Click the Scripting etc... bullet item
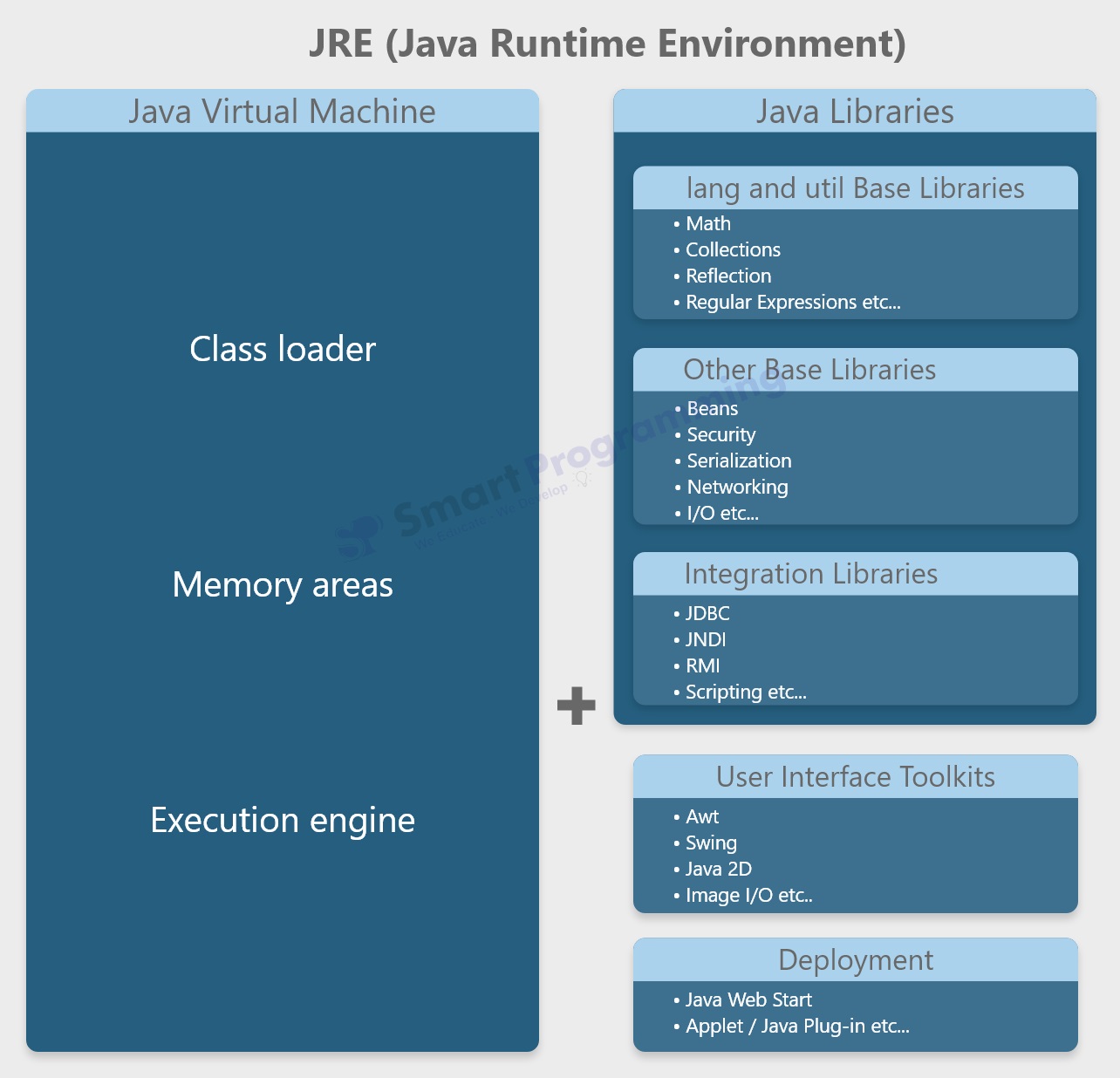Viewport: 1120px width, 1078px height. [741, 692]
